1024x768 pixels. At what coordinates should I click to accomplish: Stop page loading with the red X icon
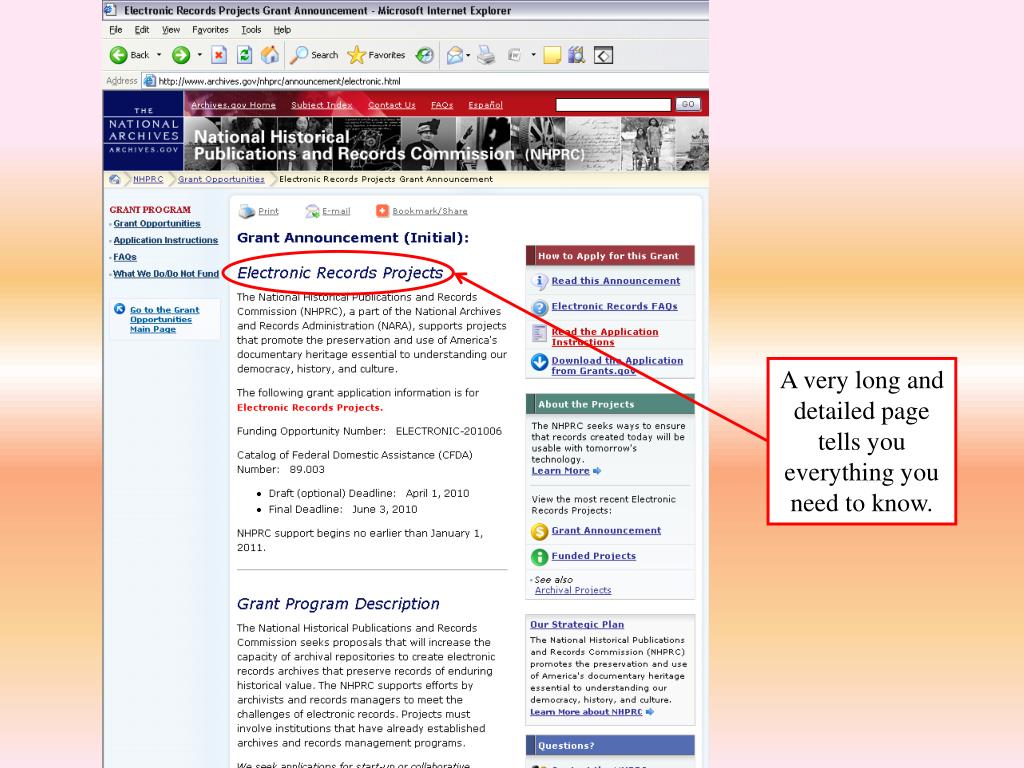(219, 56)
